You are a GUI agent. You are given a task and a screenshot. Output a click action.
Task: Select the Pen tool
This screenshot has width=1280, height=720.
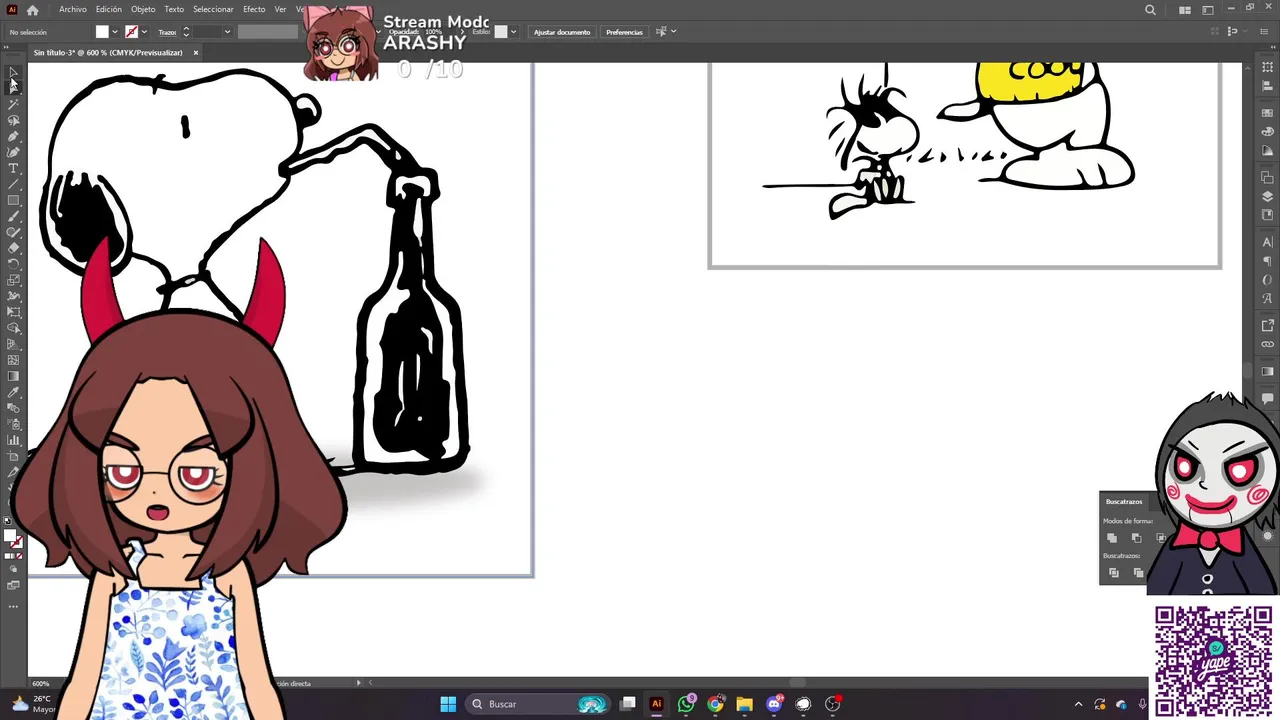[x=13, y=136]
